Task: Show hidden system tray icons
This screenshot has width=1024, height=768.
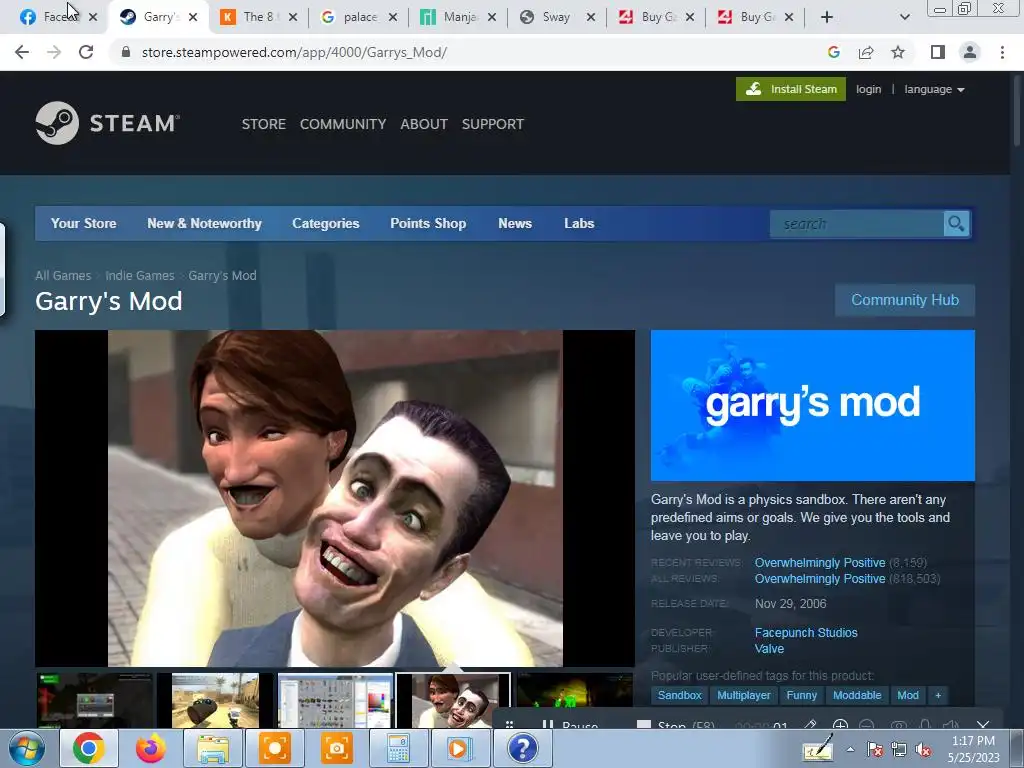Action: [x=850, y=750]
